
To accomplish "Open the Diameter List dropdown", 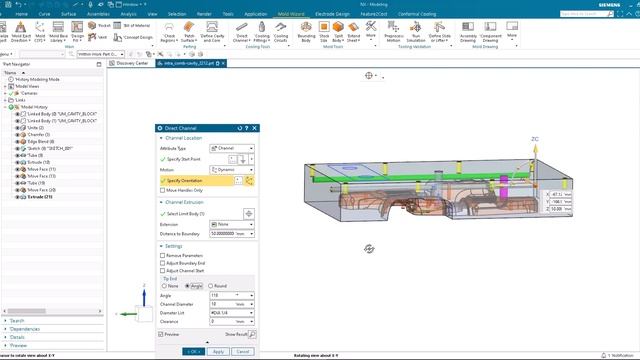I will 232,313.
